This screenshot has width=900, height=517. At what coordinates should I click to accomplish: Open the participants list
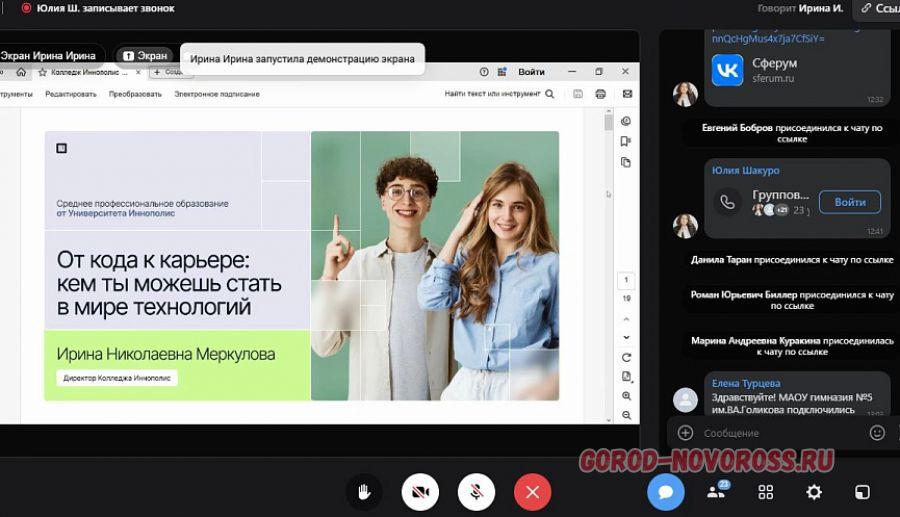pos(716,492)
